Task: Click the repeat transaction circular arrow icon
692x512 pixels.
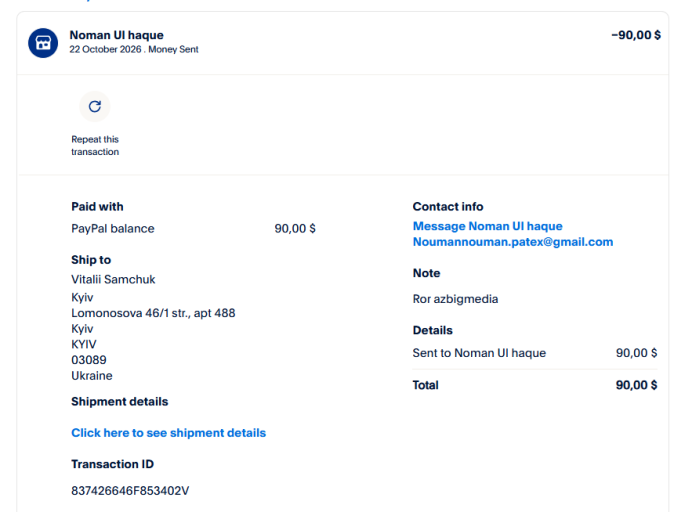Action: coord(94,106)
